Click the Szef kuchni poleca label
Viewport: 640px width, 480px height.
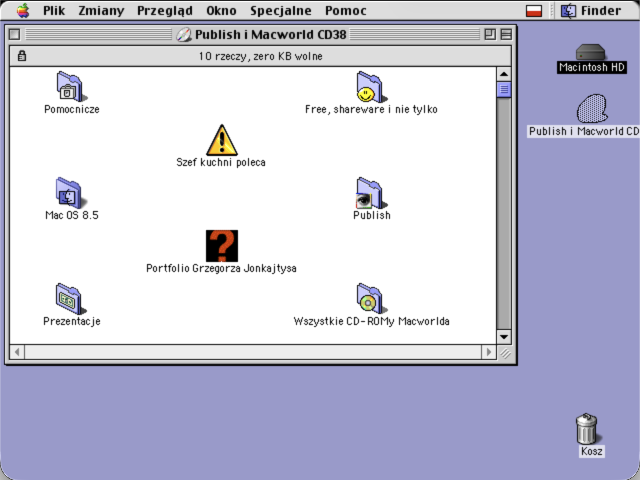[x=221, y=162]
